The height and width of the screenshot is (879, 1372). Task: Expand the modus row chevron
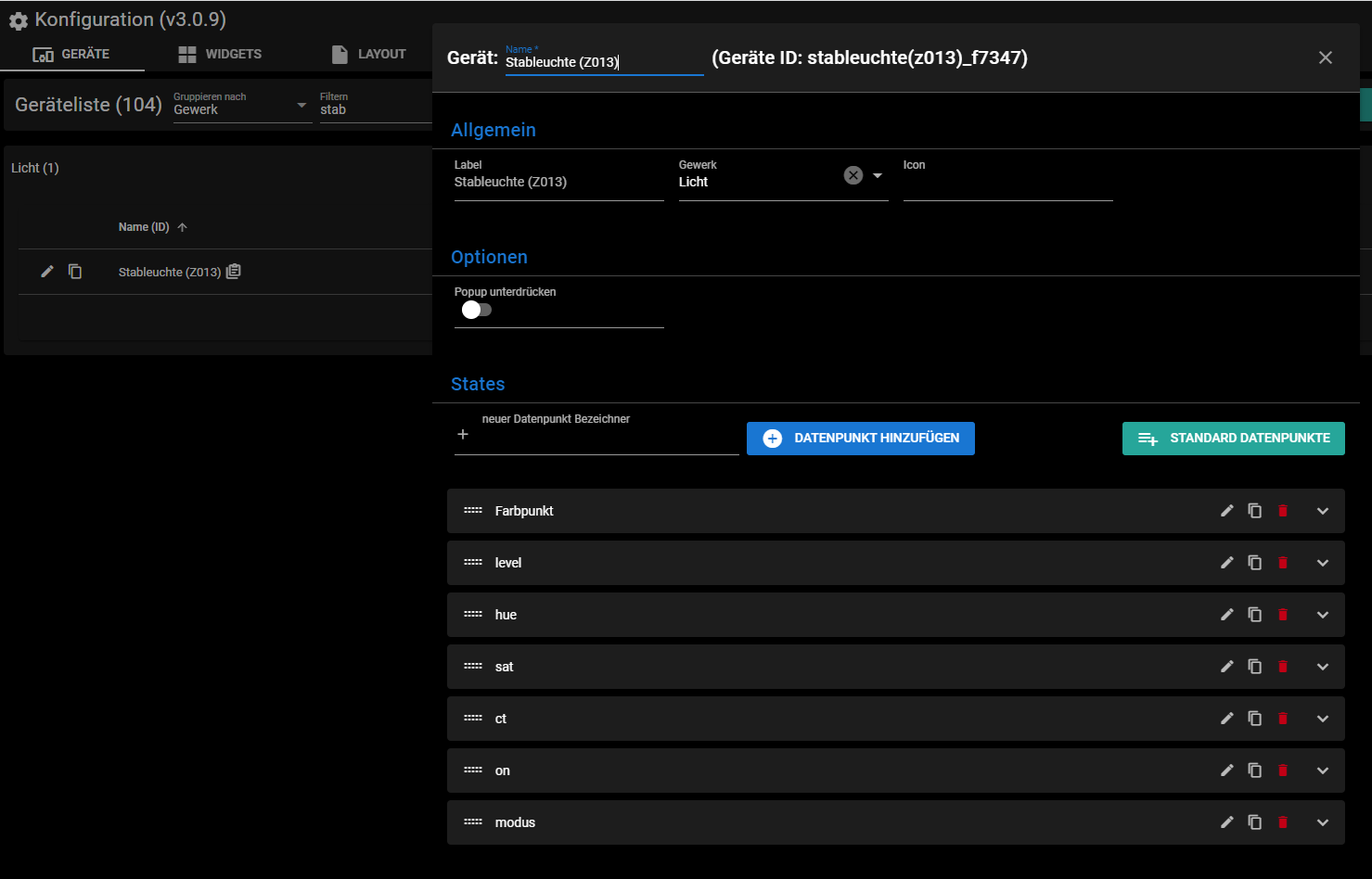click(x=1323, y=822)
